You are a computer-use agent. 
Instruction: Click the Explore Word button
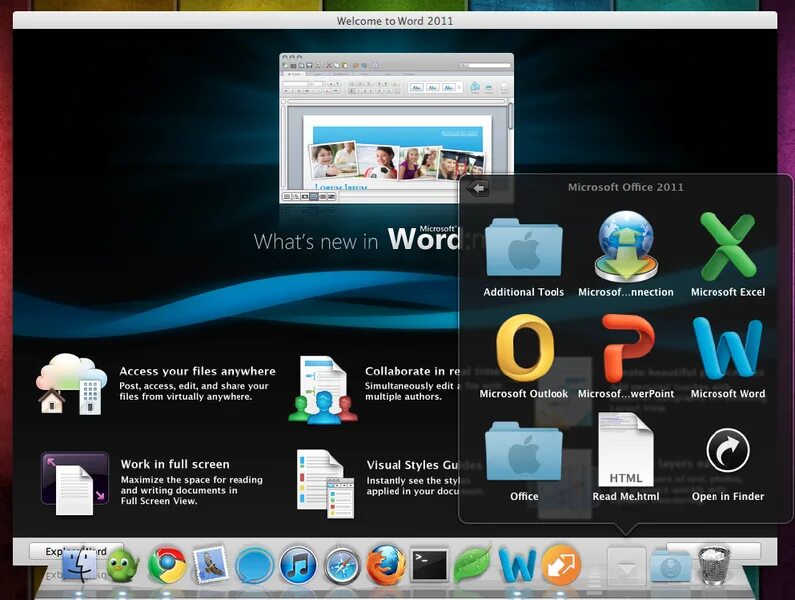[x=76, y=551]
